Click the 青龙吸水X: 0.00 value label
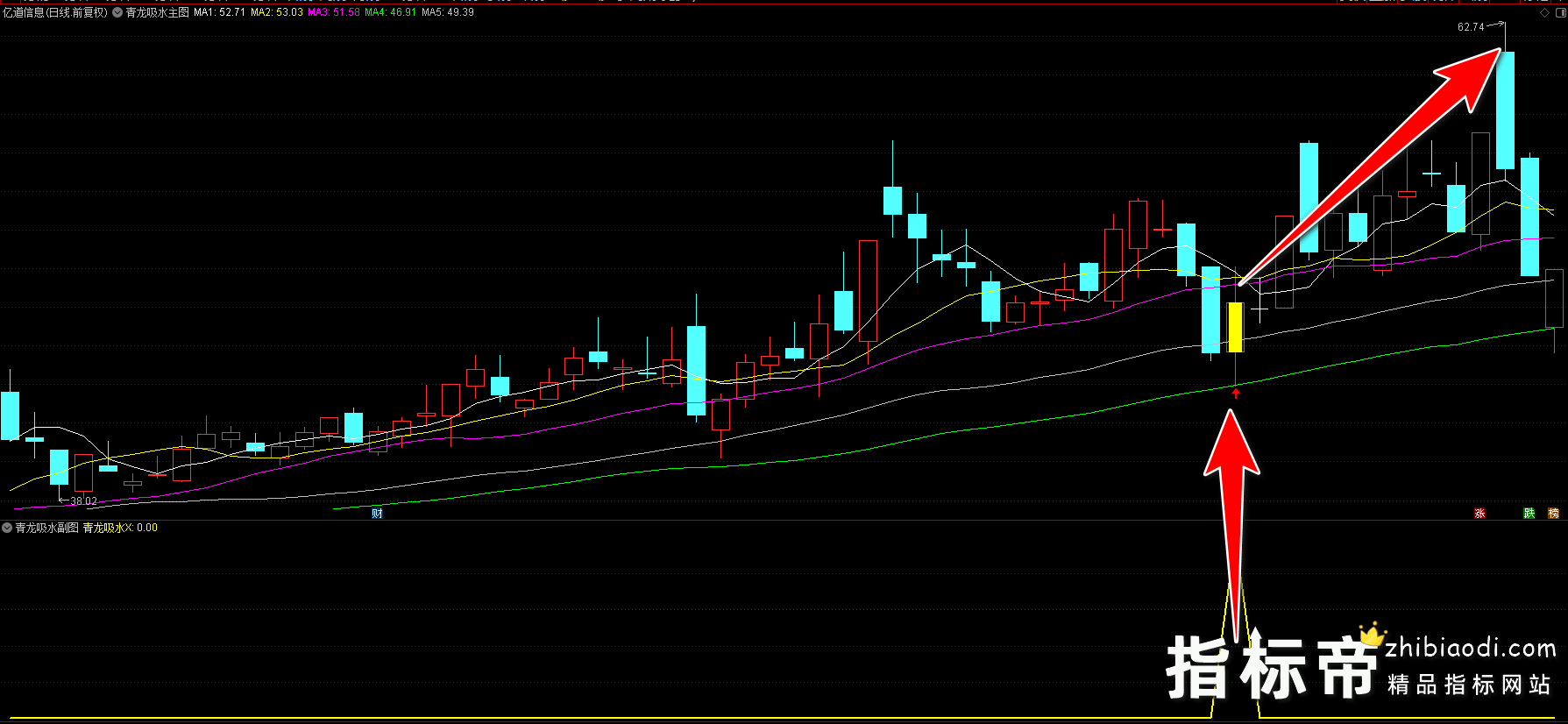This screenshot has width=1568, height=724. 120,528
